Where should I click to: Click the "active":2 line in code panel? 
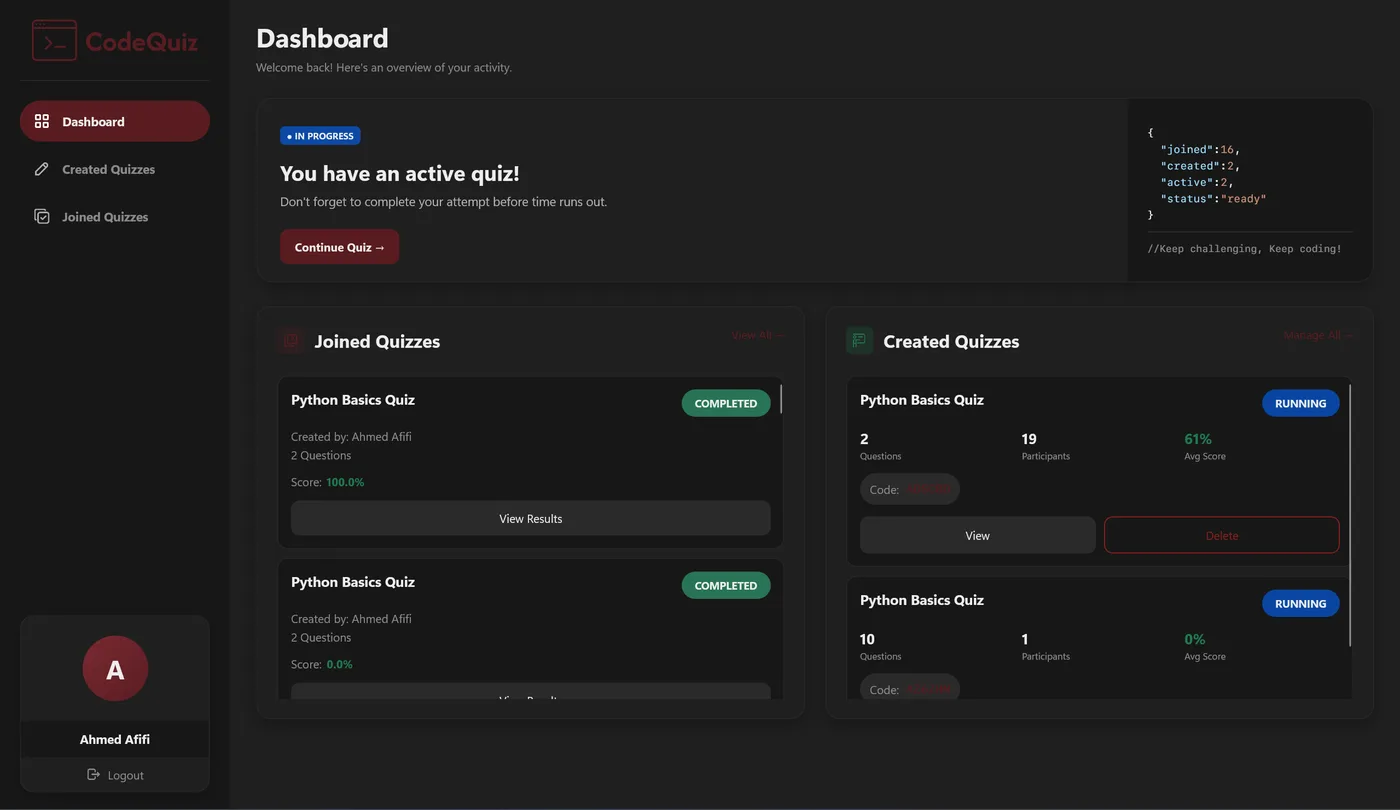[1197, 182]
